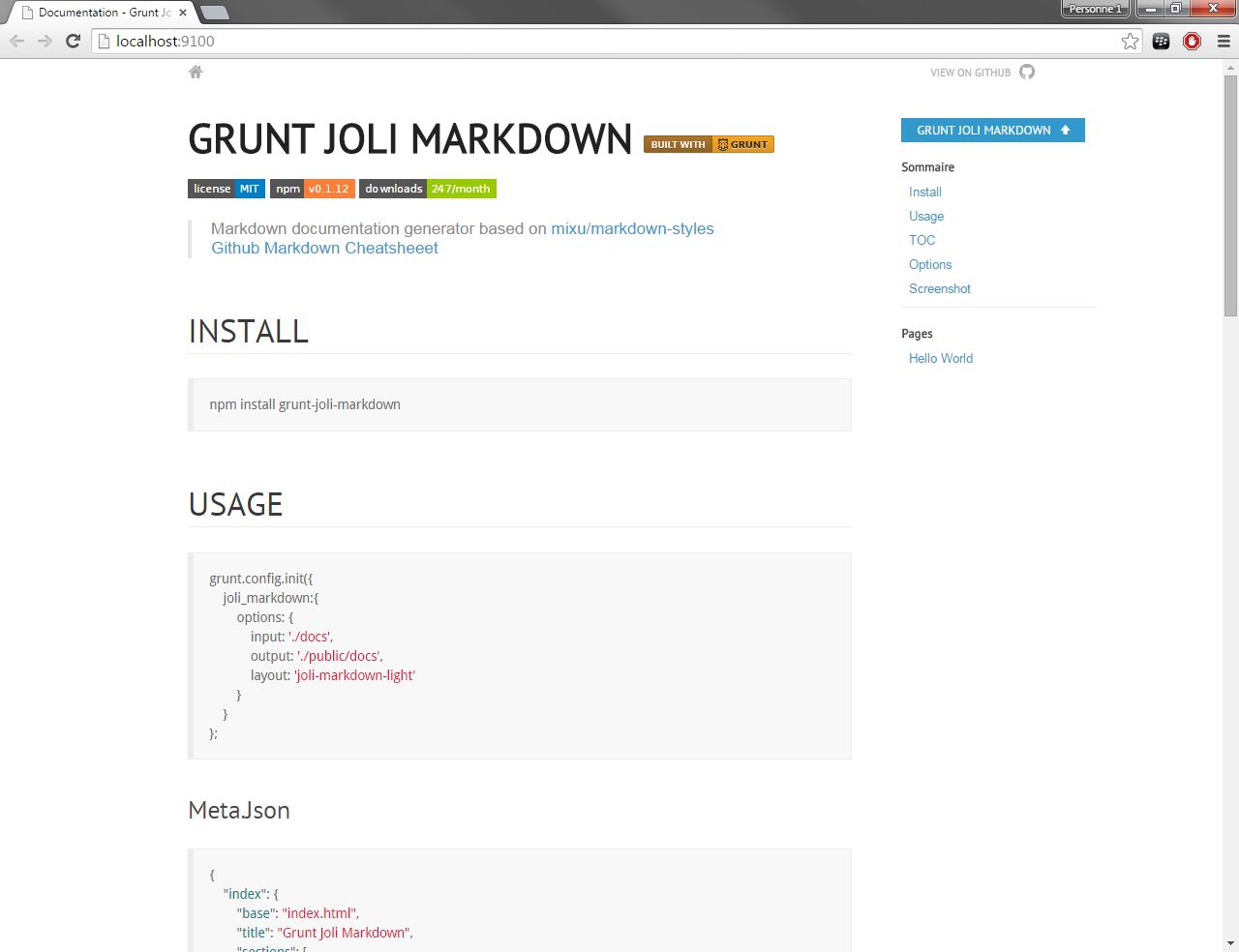The image size is (1239, 952).
Task: Click the page icon in the Documentation tab
Action: click(26, 13)
